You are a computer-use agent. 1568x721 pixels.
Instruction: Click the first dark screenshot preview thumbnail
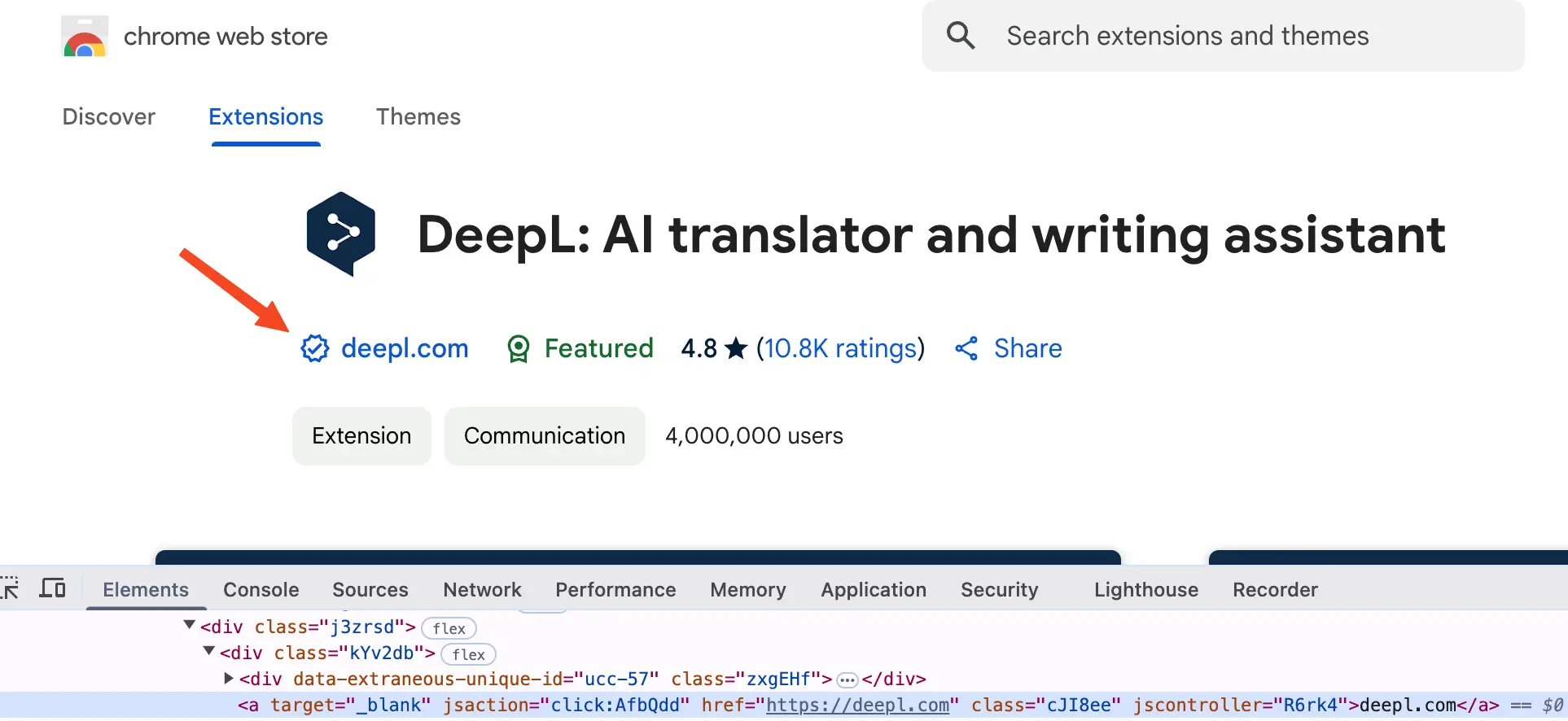coord(638,557)
